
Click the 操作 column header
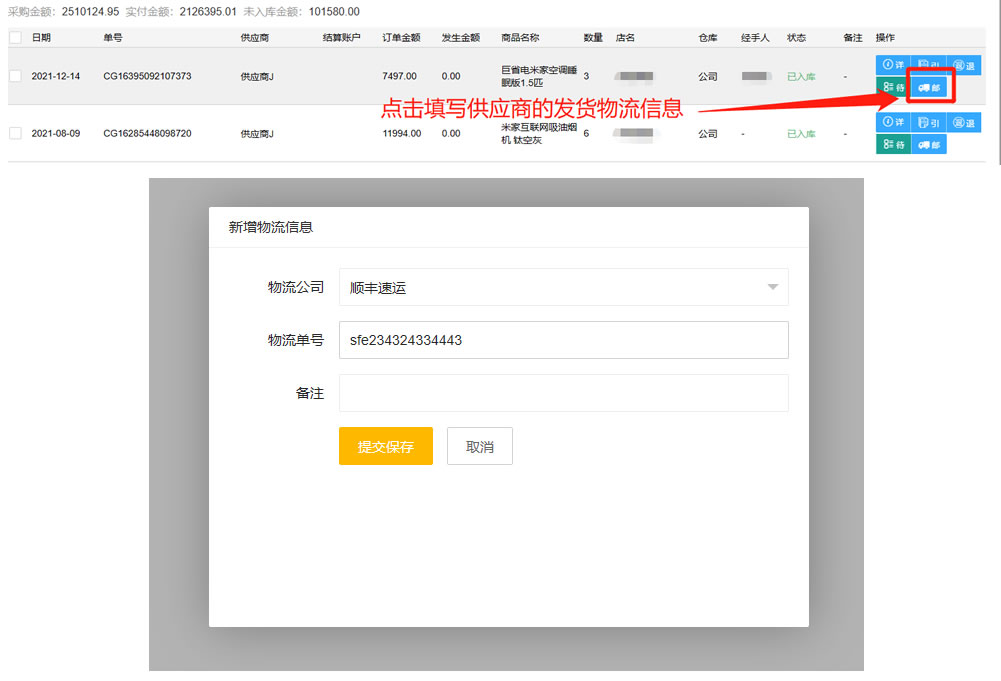point(885,38)
